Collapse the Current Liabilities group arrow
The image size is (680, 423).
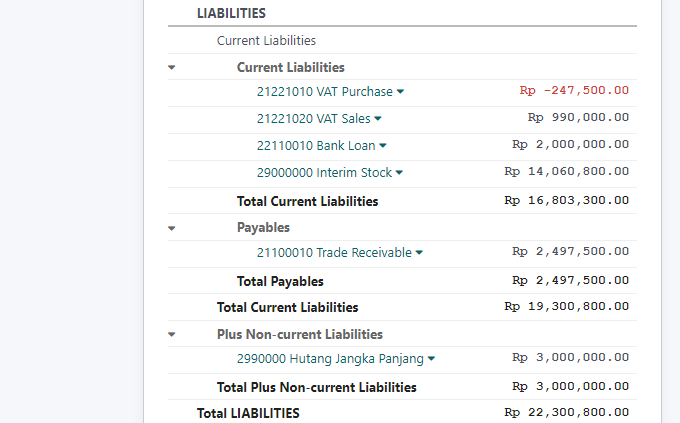[171, 68]
